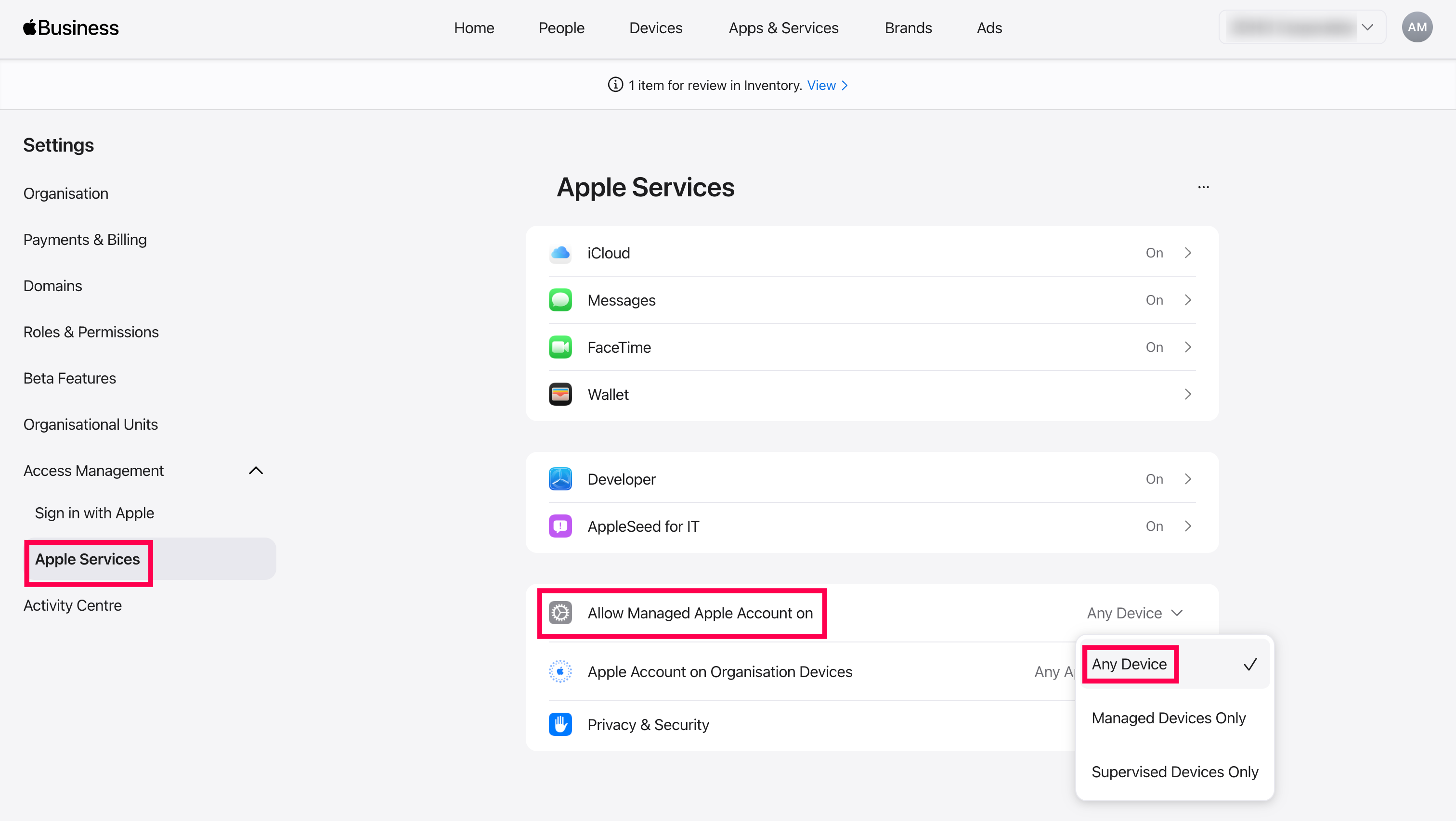Click the iCloud row label

pyautogui.click(x=608, y=253)
